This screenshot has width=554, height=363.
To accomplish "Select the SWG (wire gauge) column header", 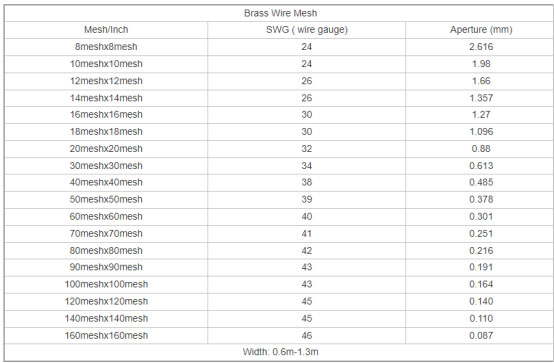I will click(x=307, y=30).
